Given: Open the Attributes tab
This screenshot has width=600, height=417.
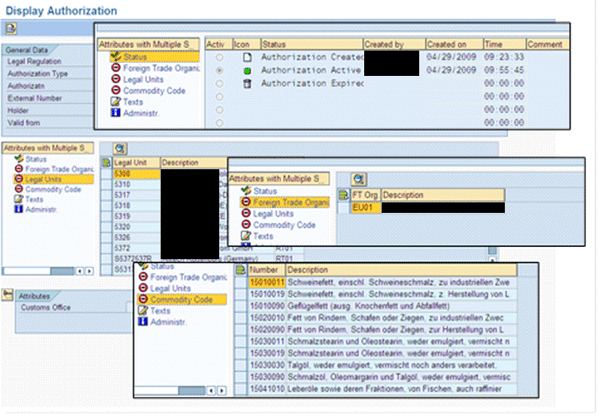Looking at the screenshot, I should point(34,296).
